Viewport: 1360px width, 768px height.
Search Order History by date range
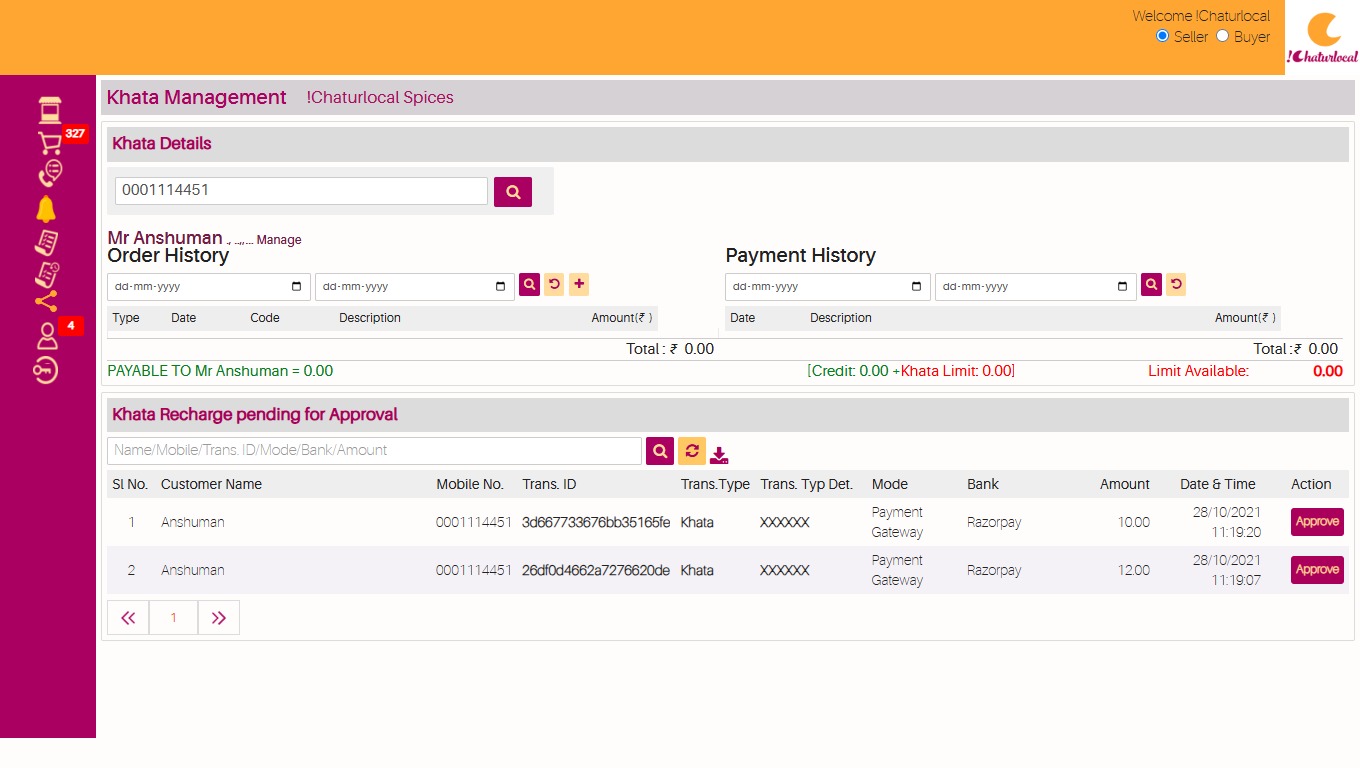[x=529, y=285]
